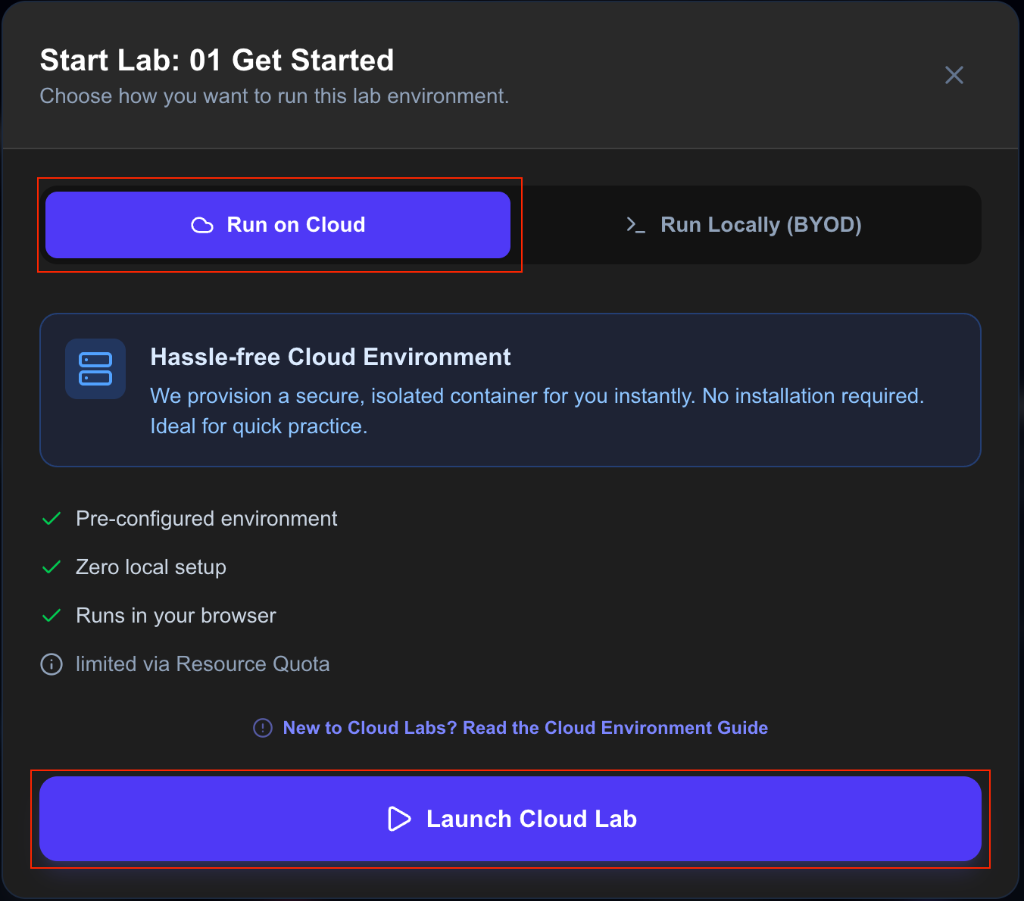Click the server stack icon in the info card
The image size is (1024, 901).
tap(95, 369)
